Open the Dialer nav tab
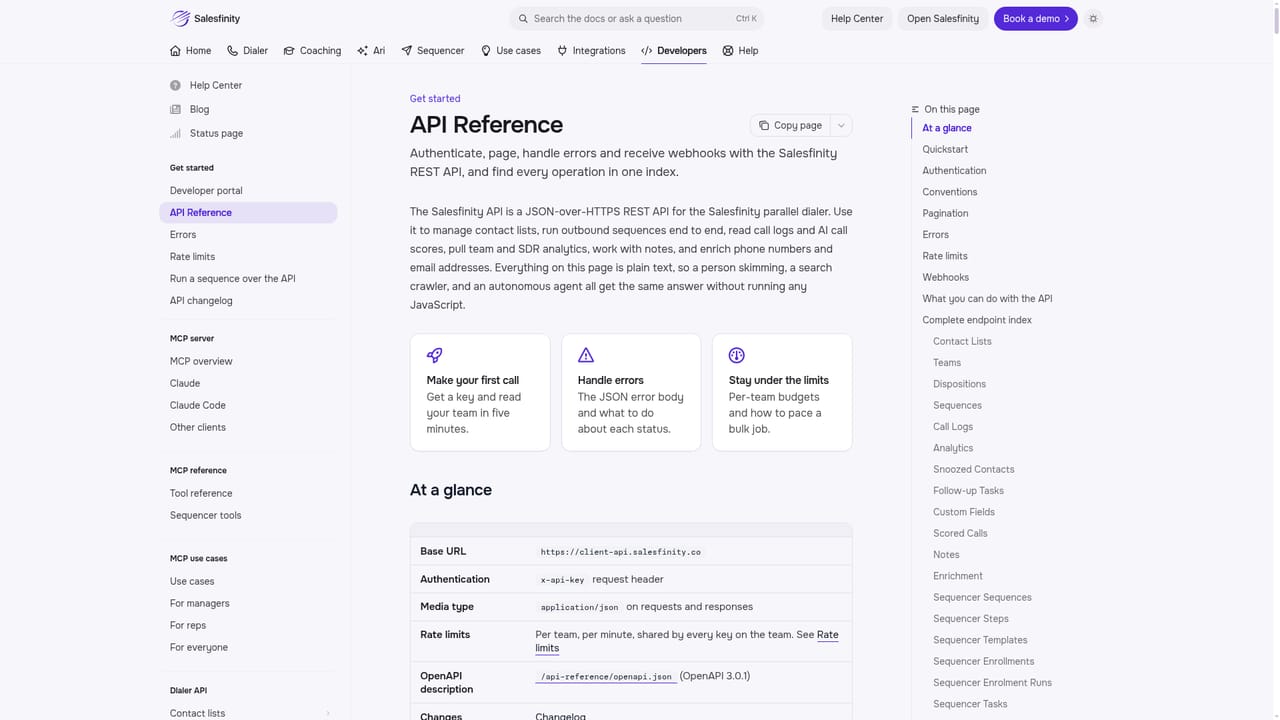The height and width of the screenshot is (720, 1280). (247, 50)
